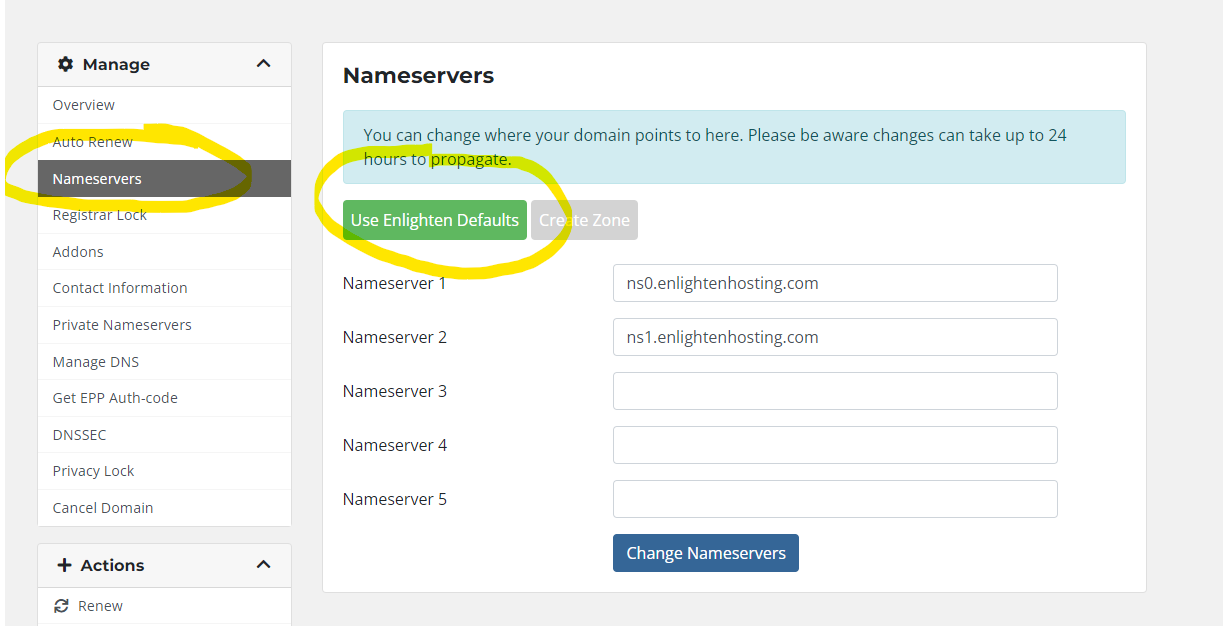This screenshot has height=626, width=1223.
Task: Open Contact Information page
Action: [165, 288]
